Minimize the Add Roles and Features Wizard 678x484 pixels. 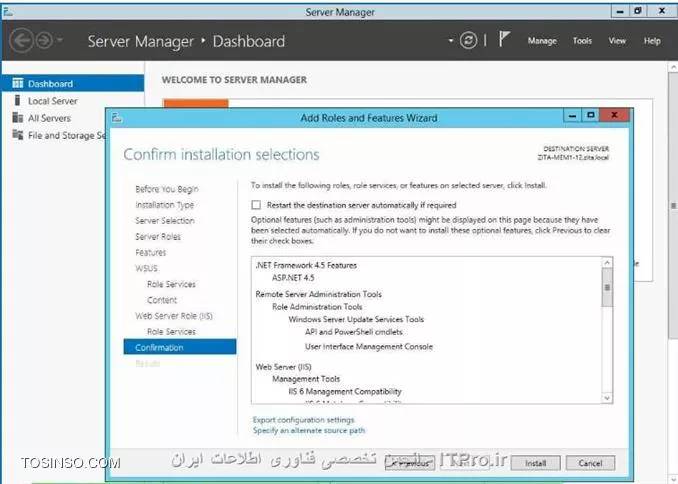coord(572,115)
